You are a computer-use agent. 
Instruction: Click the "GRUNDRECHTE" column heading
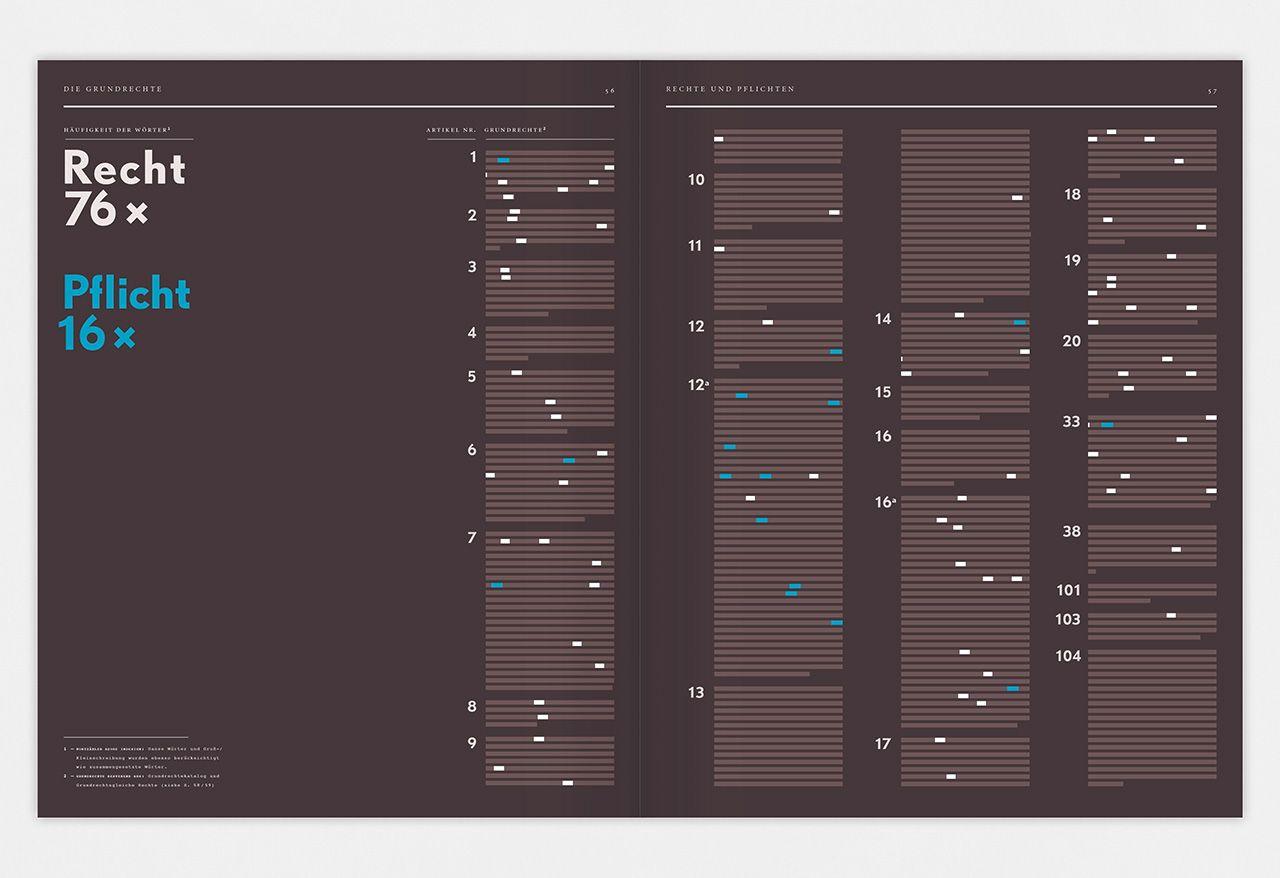[x=515, y=131]
